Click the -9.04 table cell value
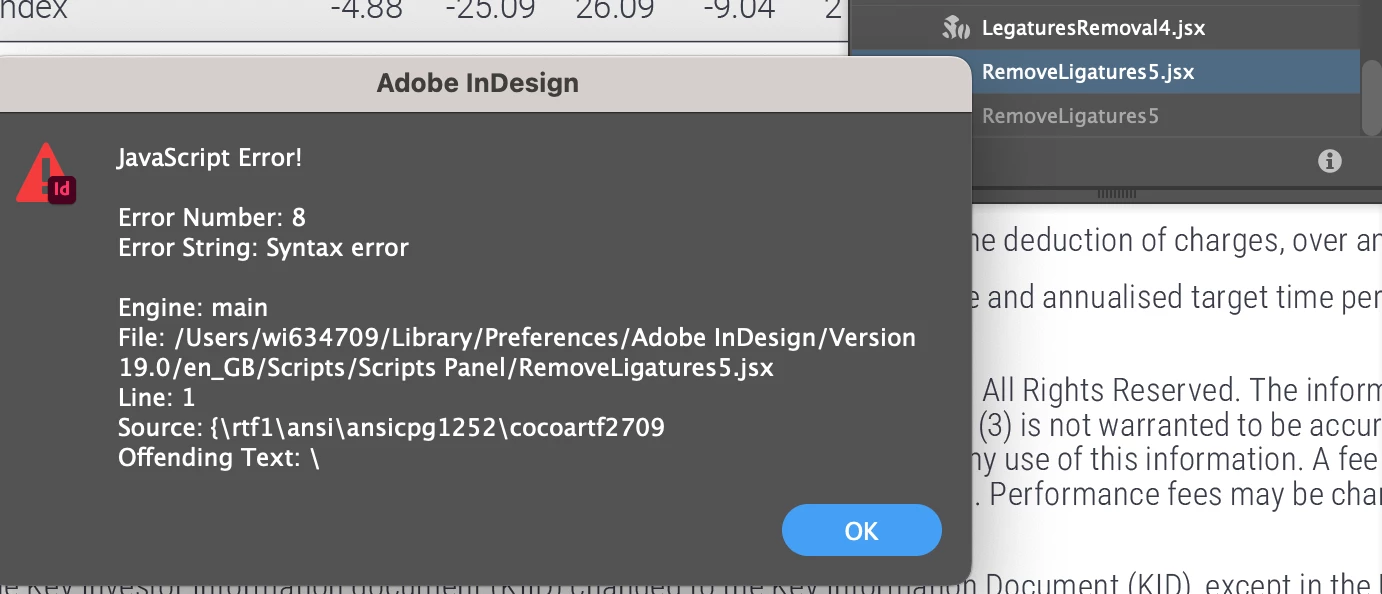This screenshot has width=1382, height=594. [x=739, y=10]
